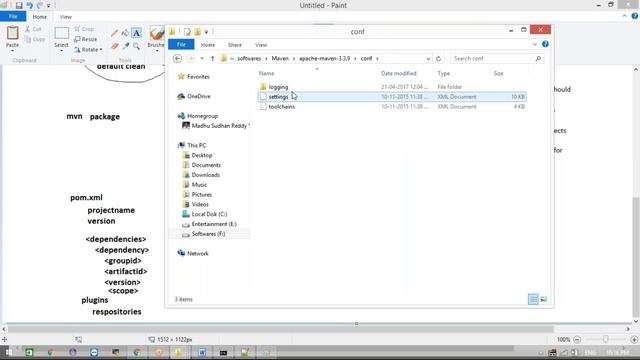Click the Brushes tool icon in Paint
The height and width of the screenshot is (360, 640).
click(x=156, y=33)
